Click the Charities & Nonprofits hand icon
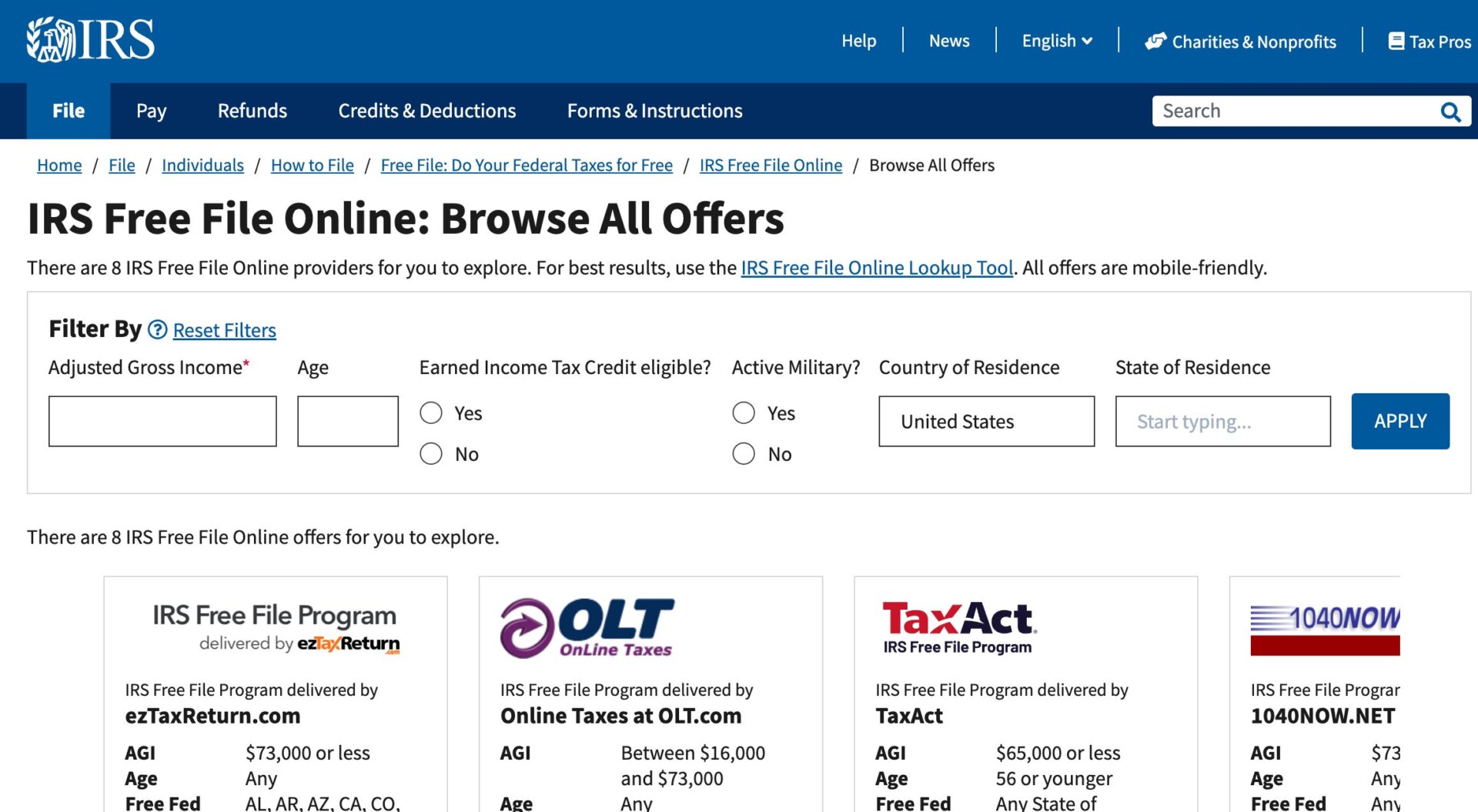Viewport: 1478px width, 812px height. click(x=1155, y=41)
